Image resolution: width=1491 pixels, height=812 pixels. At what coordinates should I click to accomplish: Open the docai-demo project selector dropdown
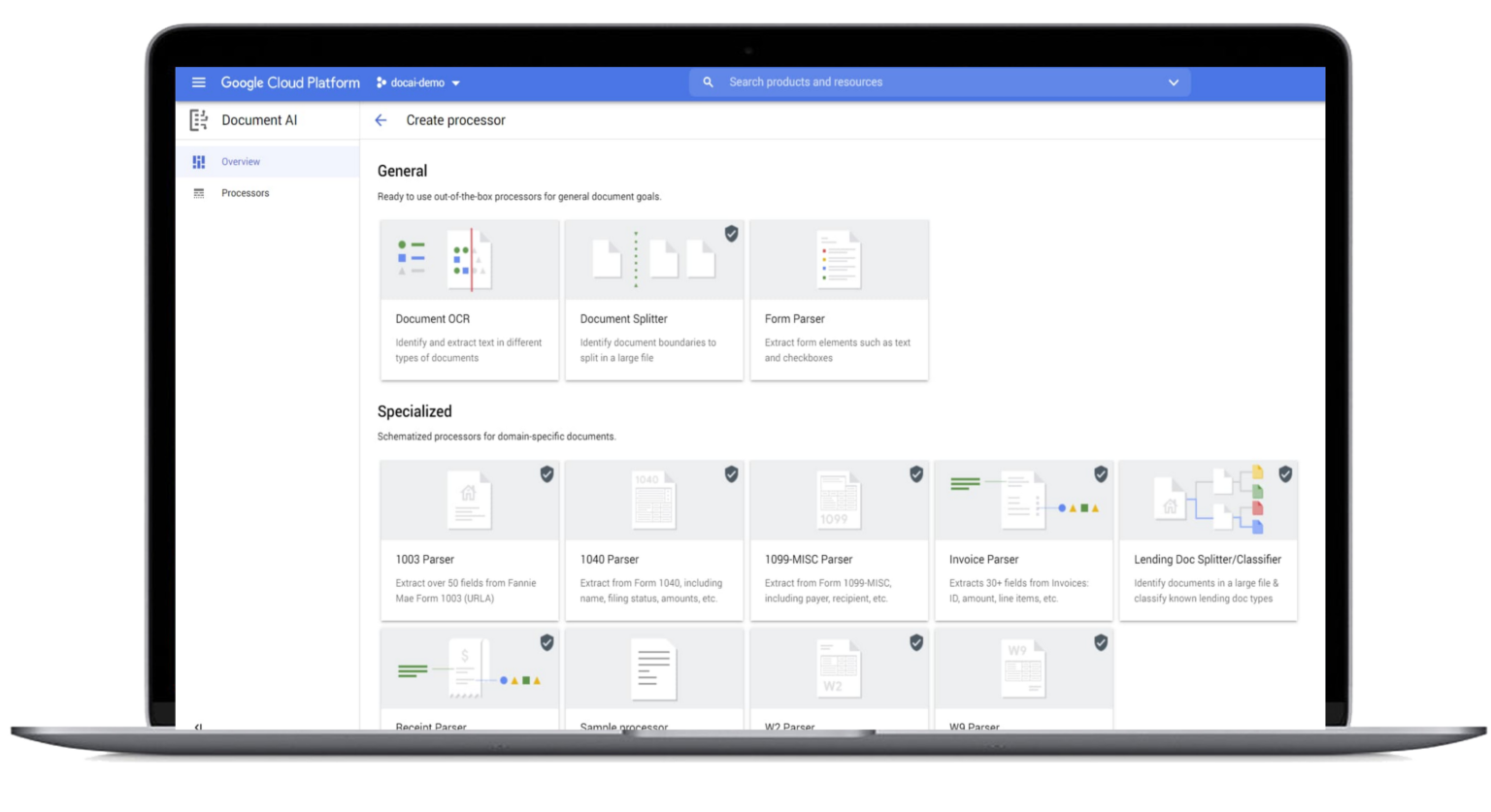tap(418, 82)
